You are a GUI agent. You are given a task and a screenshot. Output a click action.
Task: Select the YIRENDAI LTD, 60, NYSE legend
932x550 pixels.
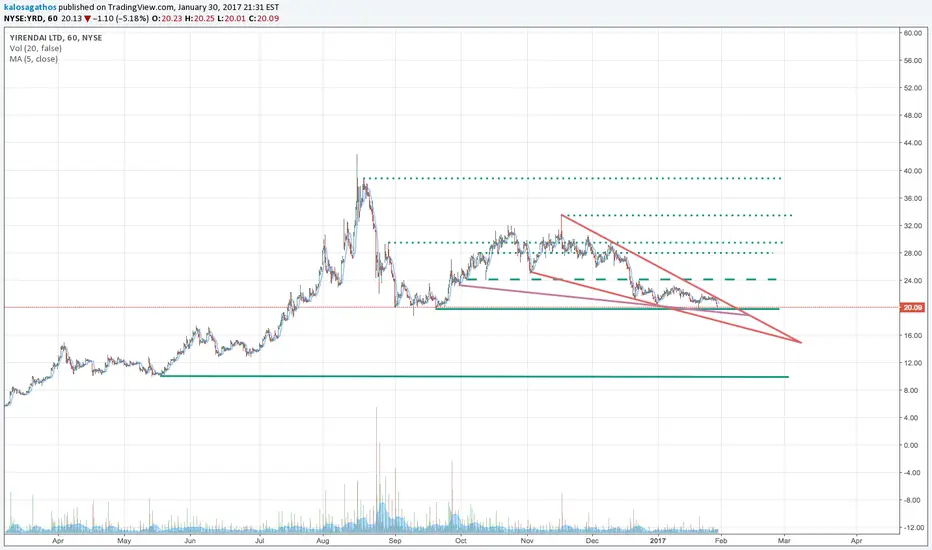click(x=56, y=37)
